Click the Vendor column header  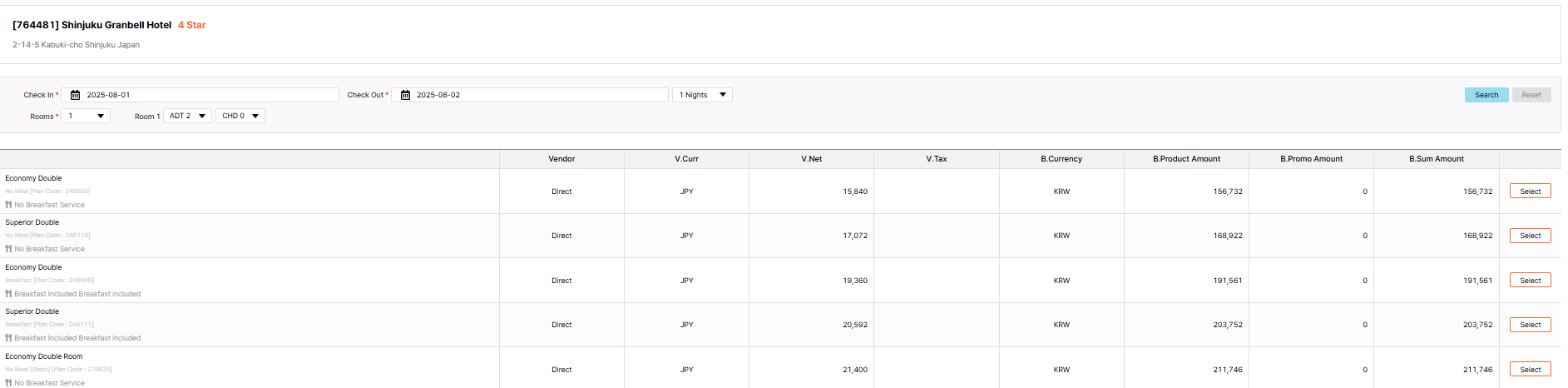click(561, 159)
